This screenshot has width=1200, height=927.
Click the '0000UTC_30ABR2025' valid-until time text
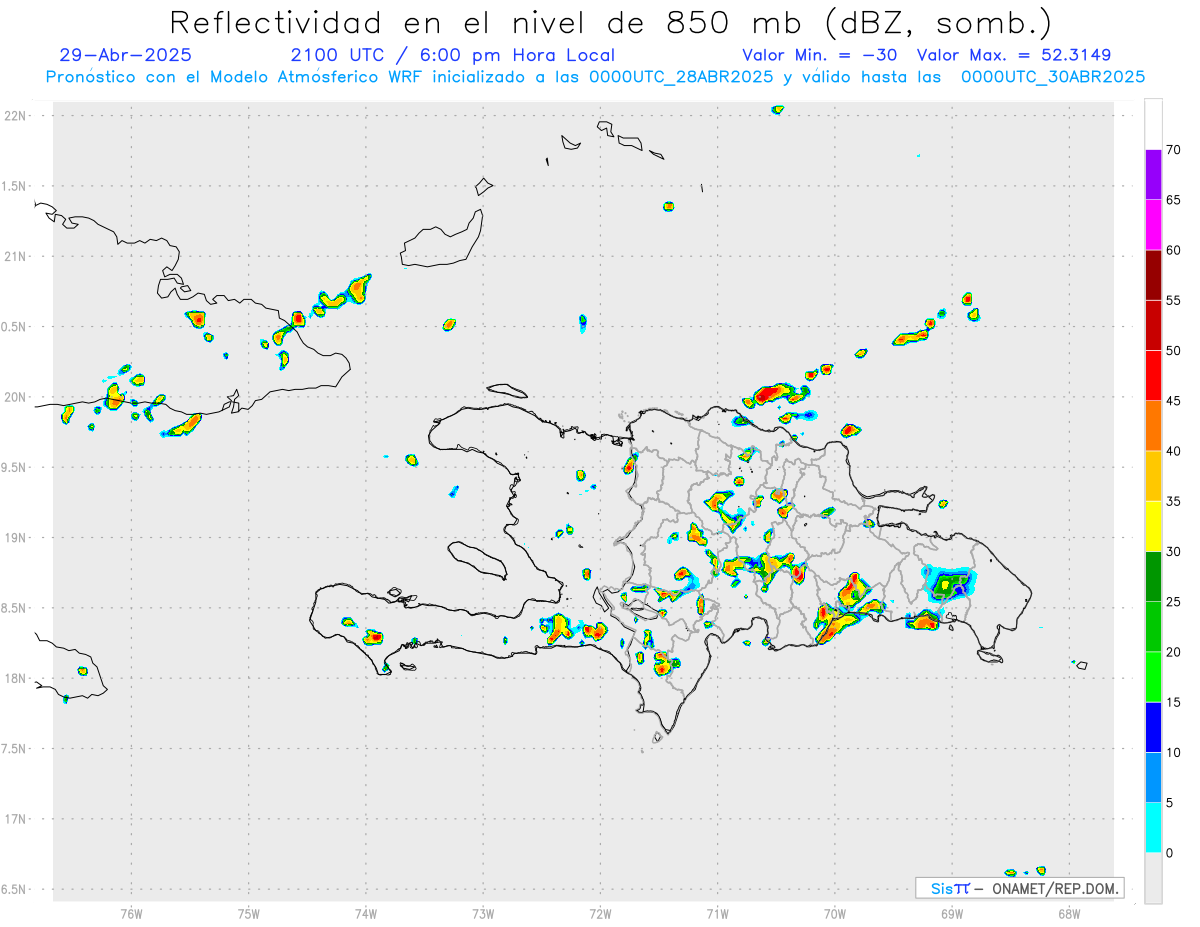point(1052,77)
